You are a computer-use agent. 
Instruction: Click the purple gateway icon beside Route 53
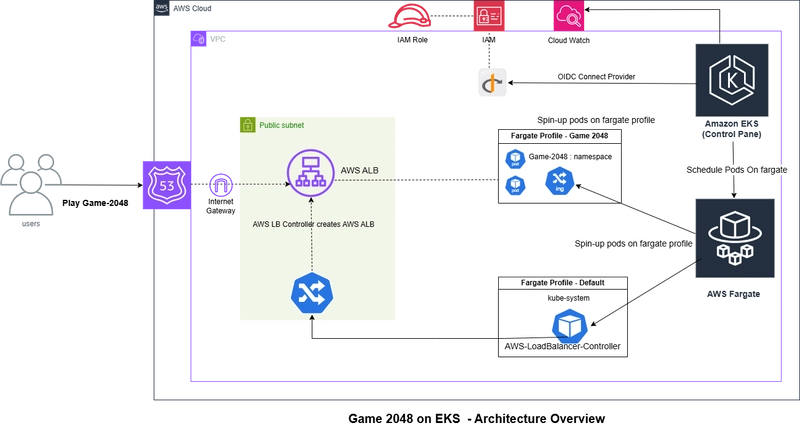[218, 184]
